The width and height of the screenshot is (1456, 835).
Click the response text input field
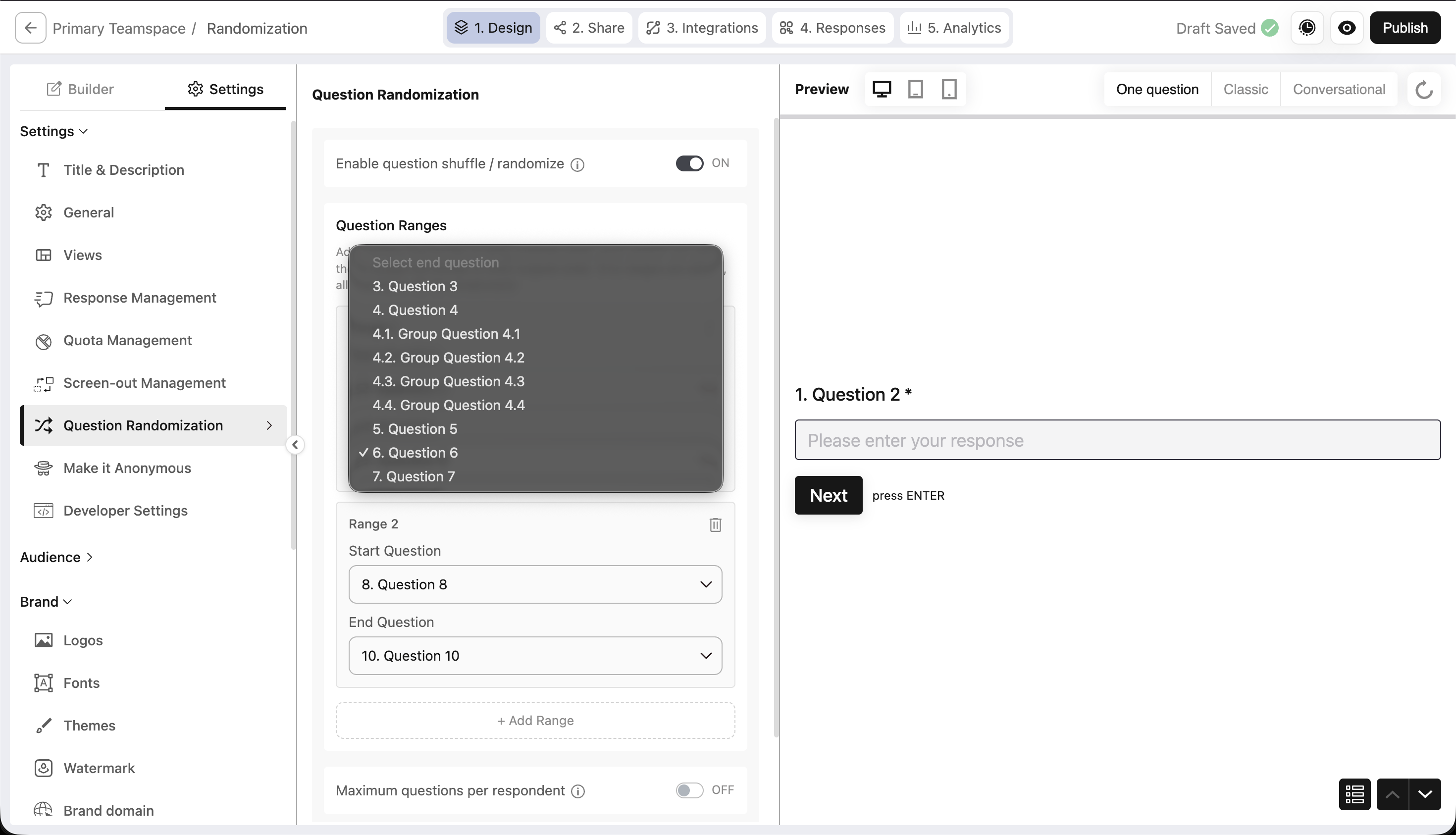tap(1117, 440)
